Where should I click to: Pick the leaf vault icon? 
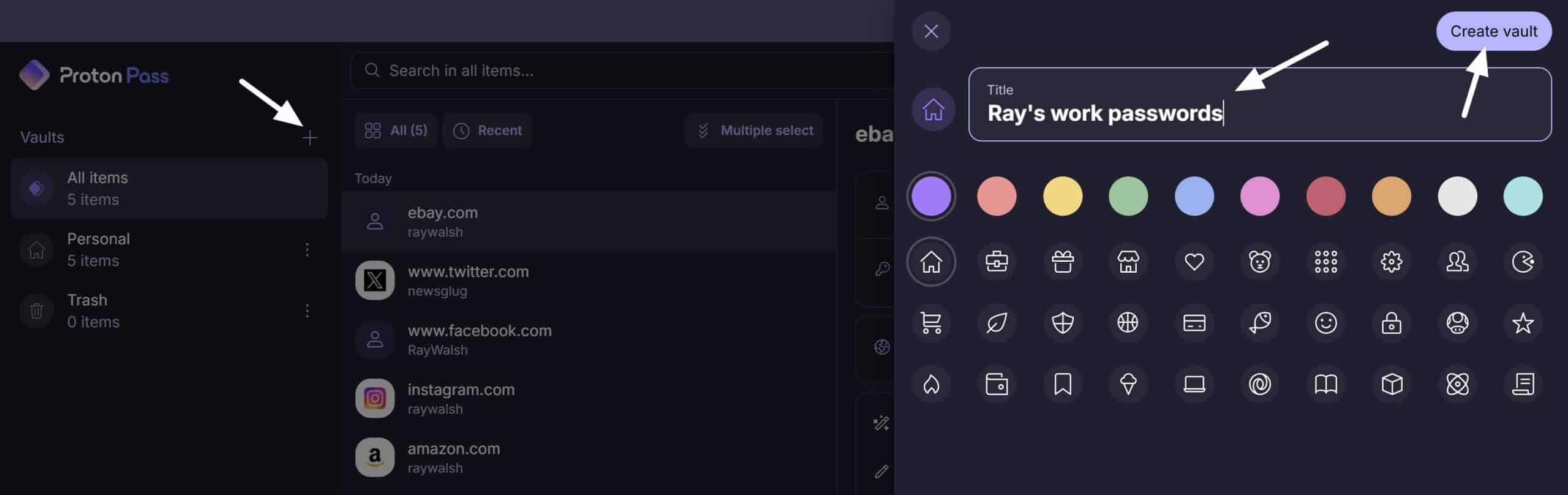[x=997, y=322]
